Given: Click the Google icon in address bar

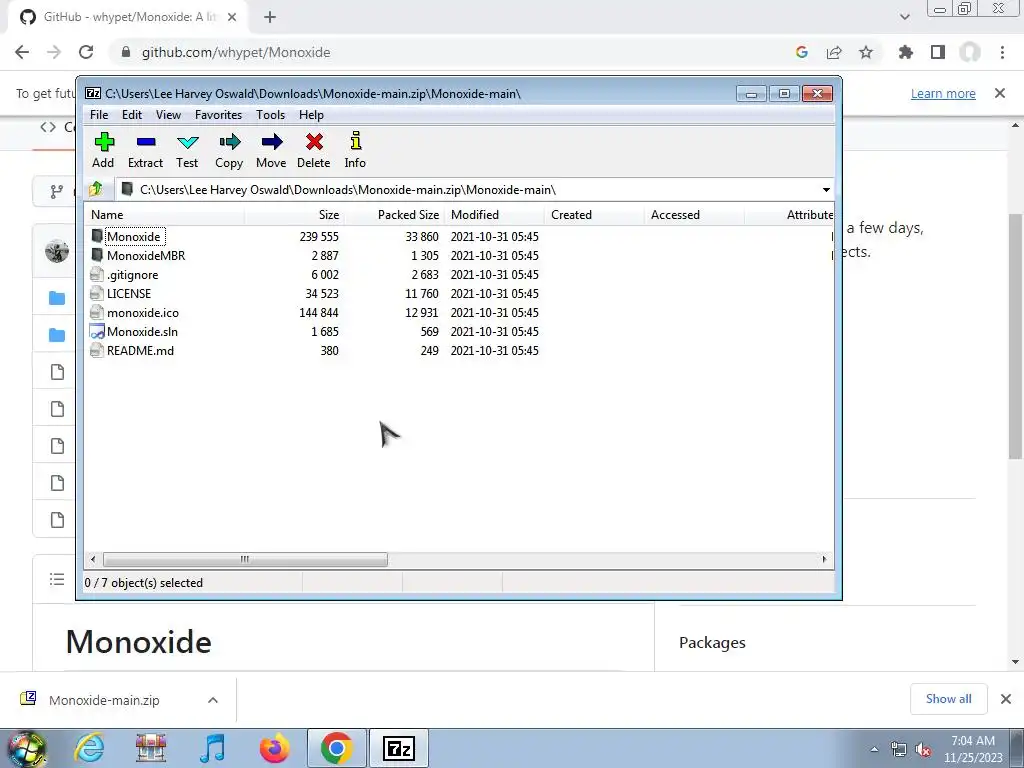Looking at the screenshot, I should pos(802,52).
